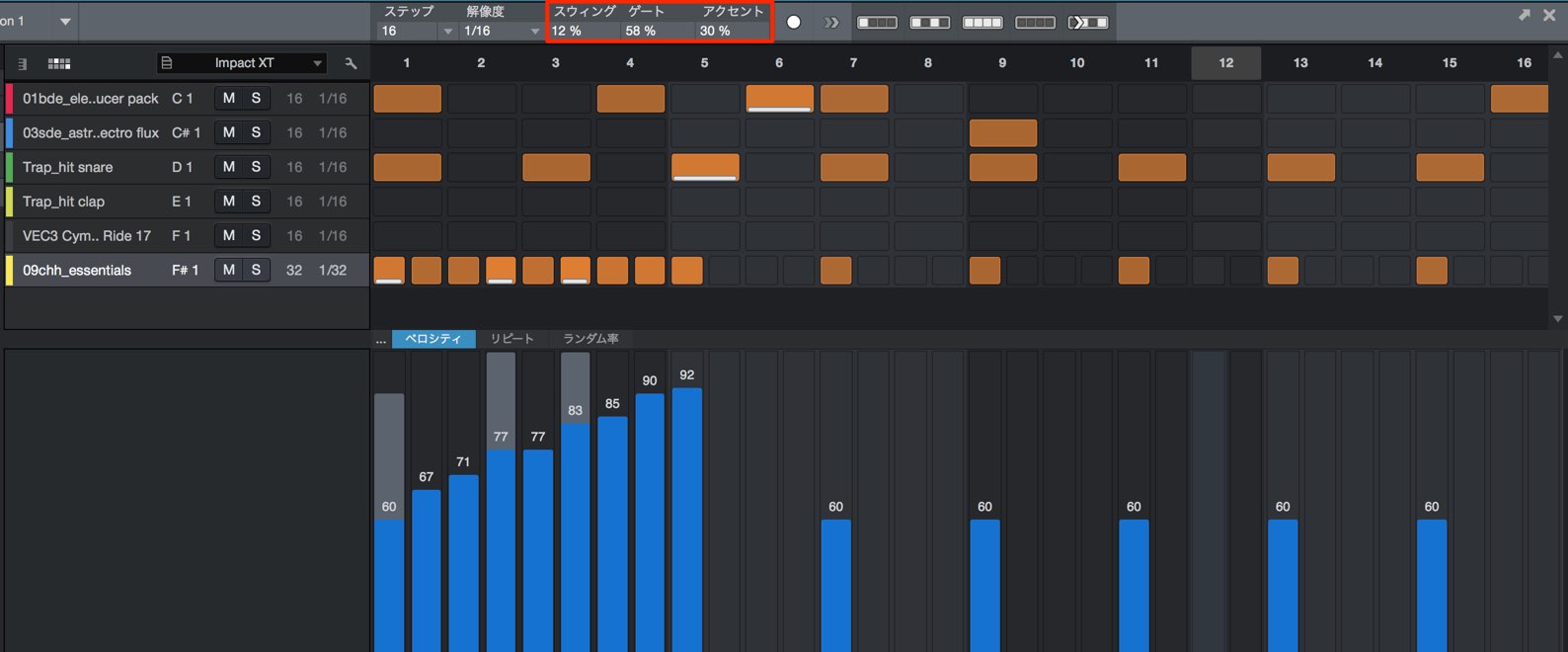The height and width of the screenshot is (652, 1568).
Task: Close the pattern editor panel
Action: [1549, 15]
